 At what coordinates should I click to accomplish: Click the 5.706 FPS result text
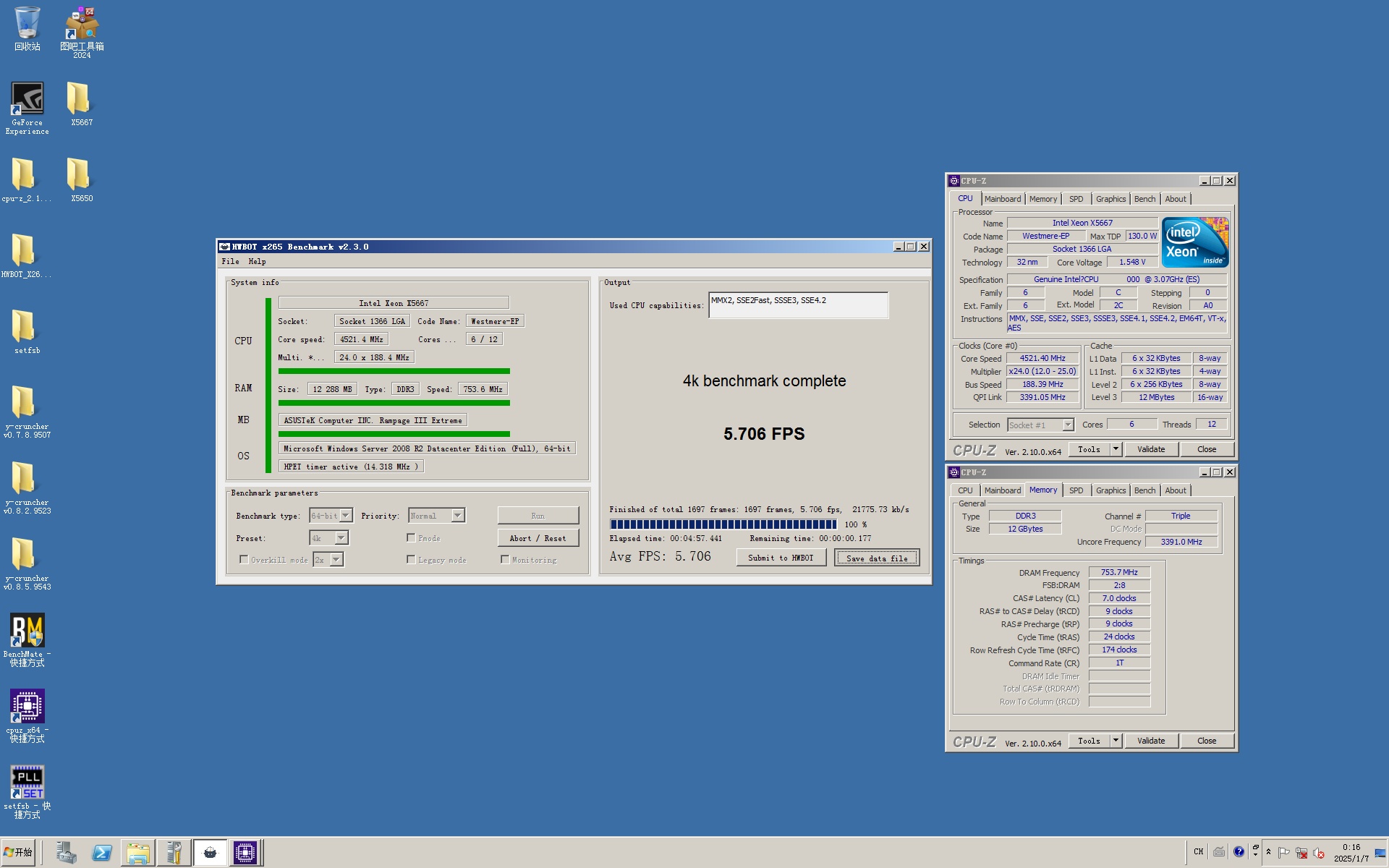764,434
